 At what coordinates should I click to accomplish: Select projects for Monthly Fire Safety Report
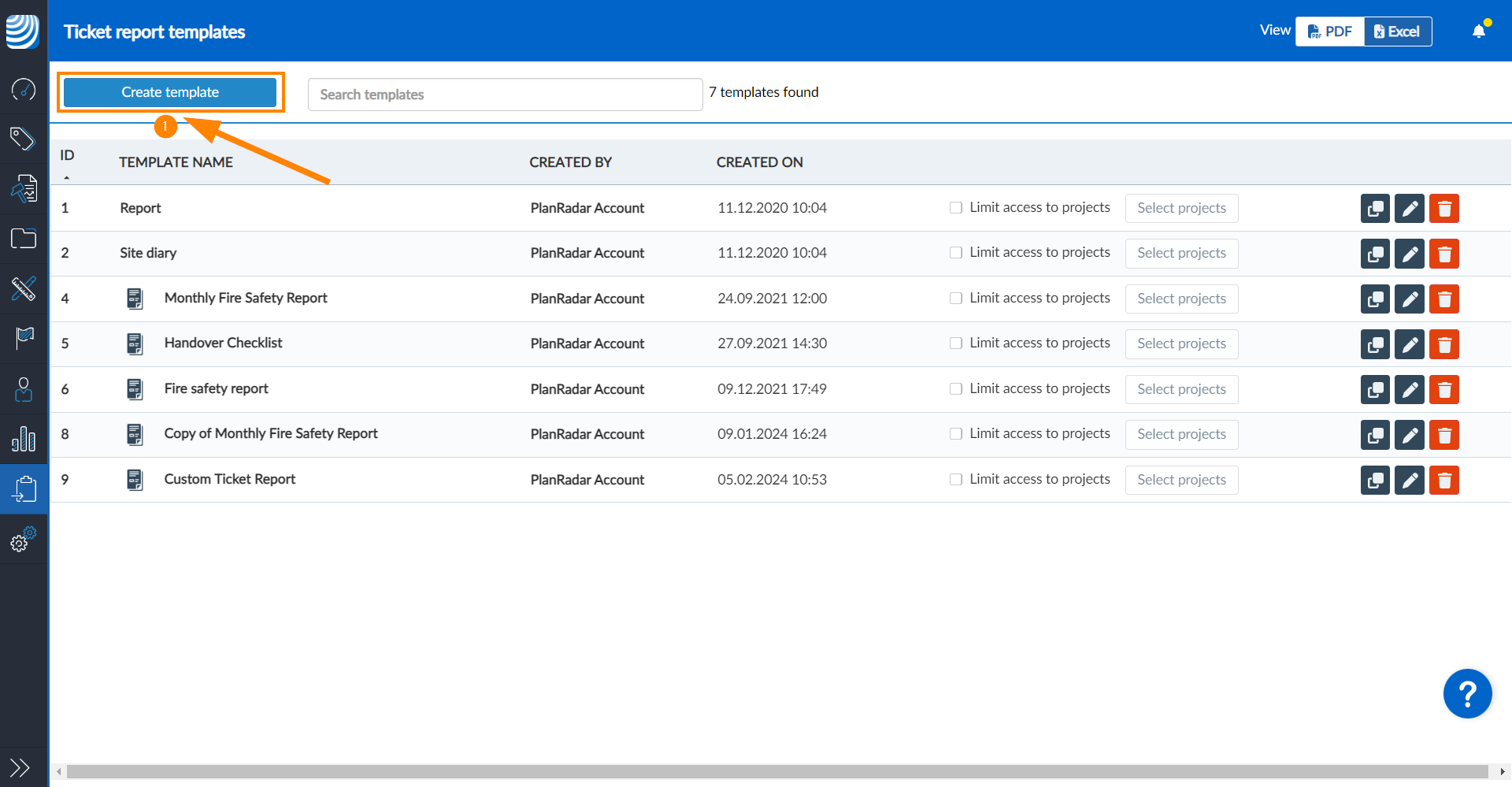click(x=1181, y=299)
